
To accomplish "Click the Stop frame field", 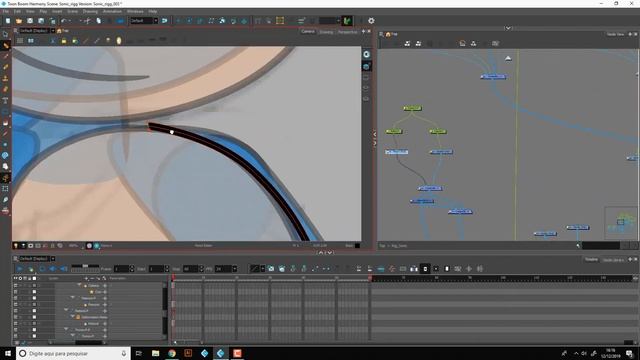I will click(191, 269).
